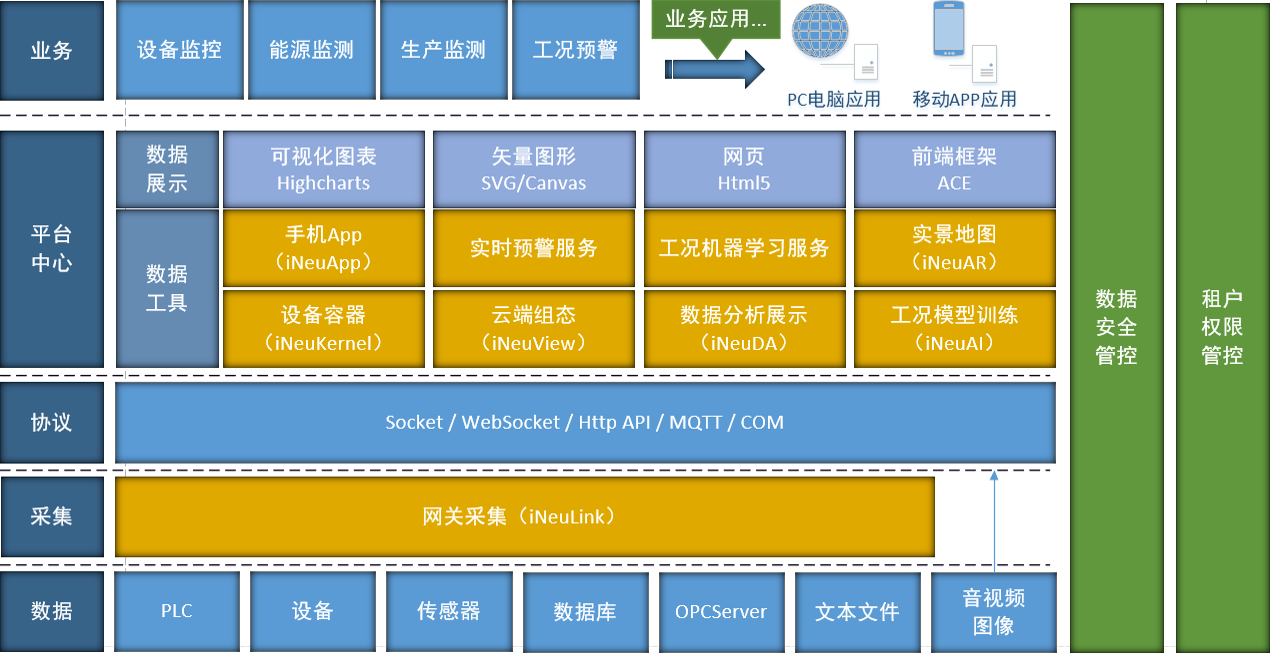Screen dimensions: 1270x654
Task: Select the 实时预警服务 box
Action: [x=534, y=248]
